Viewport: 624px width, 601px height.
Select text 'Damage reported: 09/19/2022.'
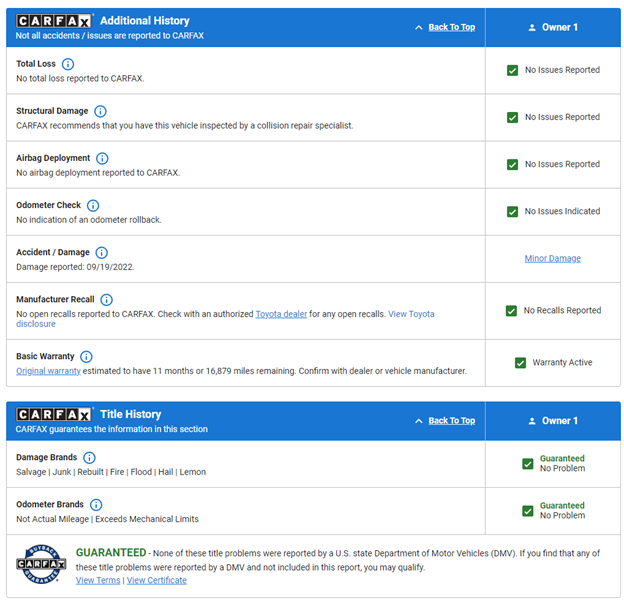click(x=75, y=267)
